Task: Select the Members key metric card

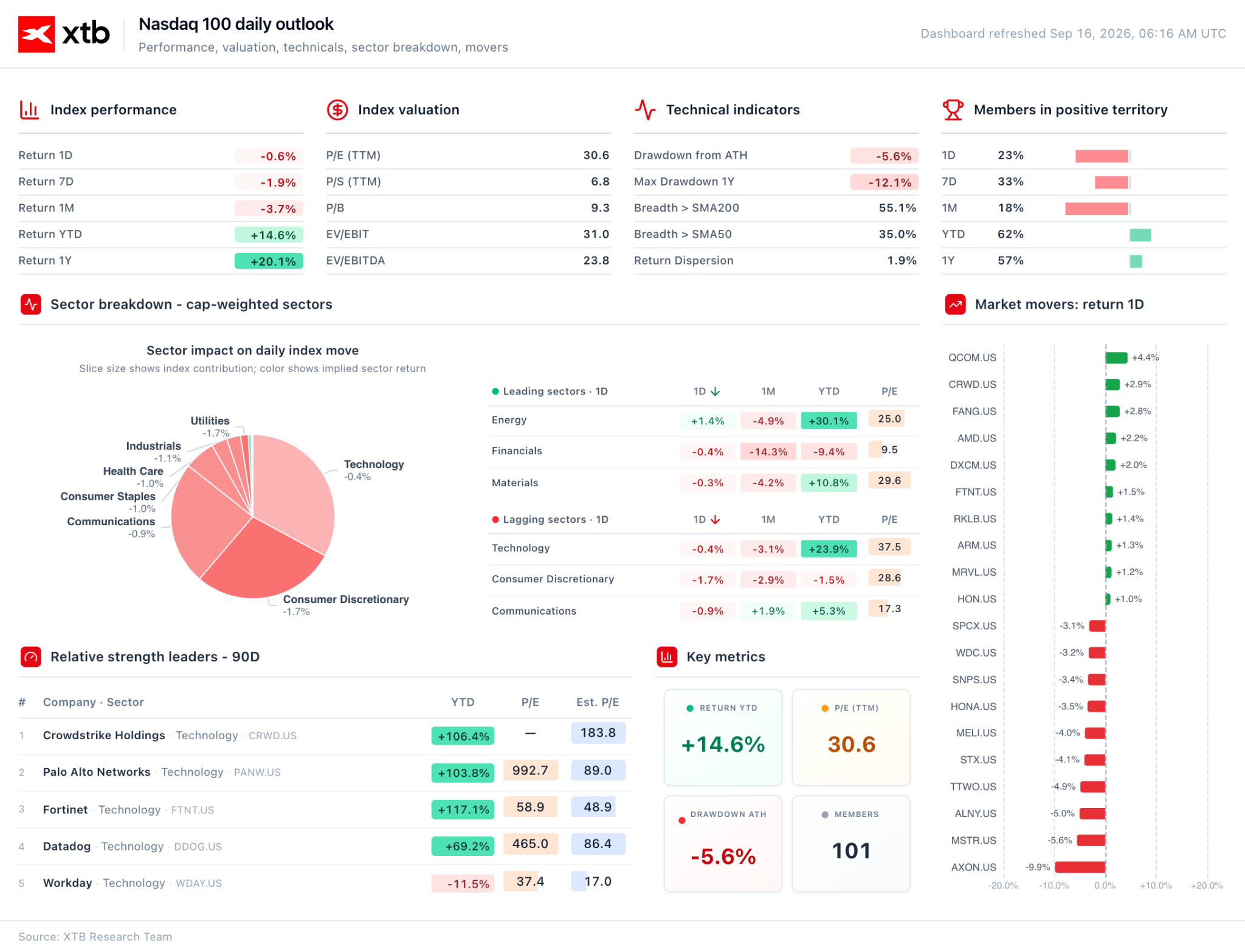Action: (x=851, y=844)
